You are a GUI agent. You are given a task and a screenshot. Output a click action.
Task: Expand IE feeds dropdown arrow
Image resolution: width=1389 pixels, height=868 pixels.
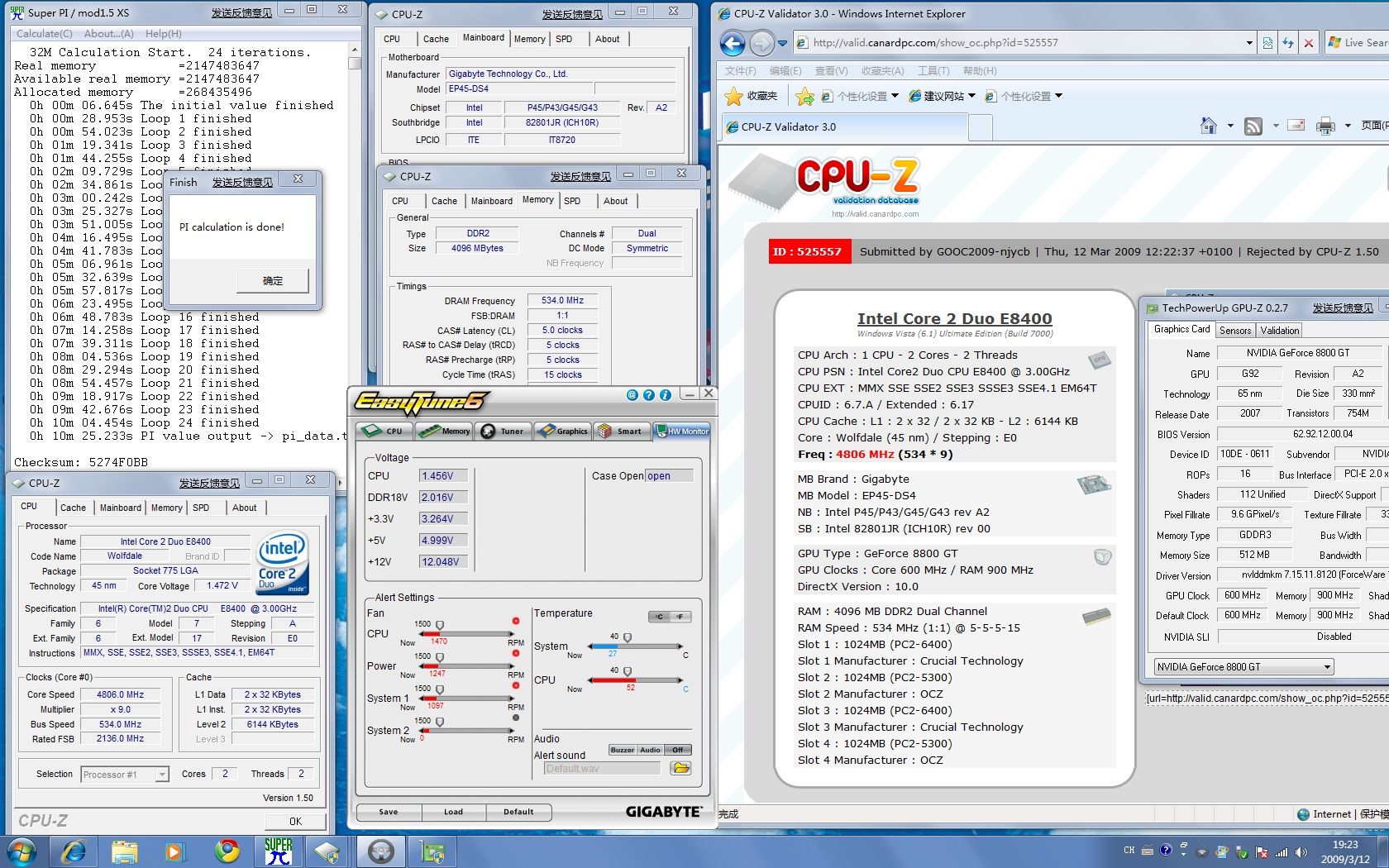tap(1276, 126)
